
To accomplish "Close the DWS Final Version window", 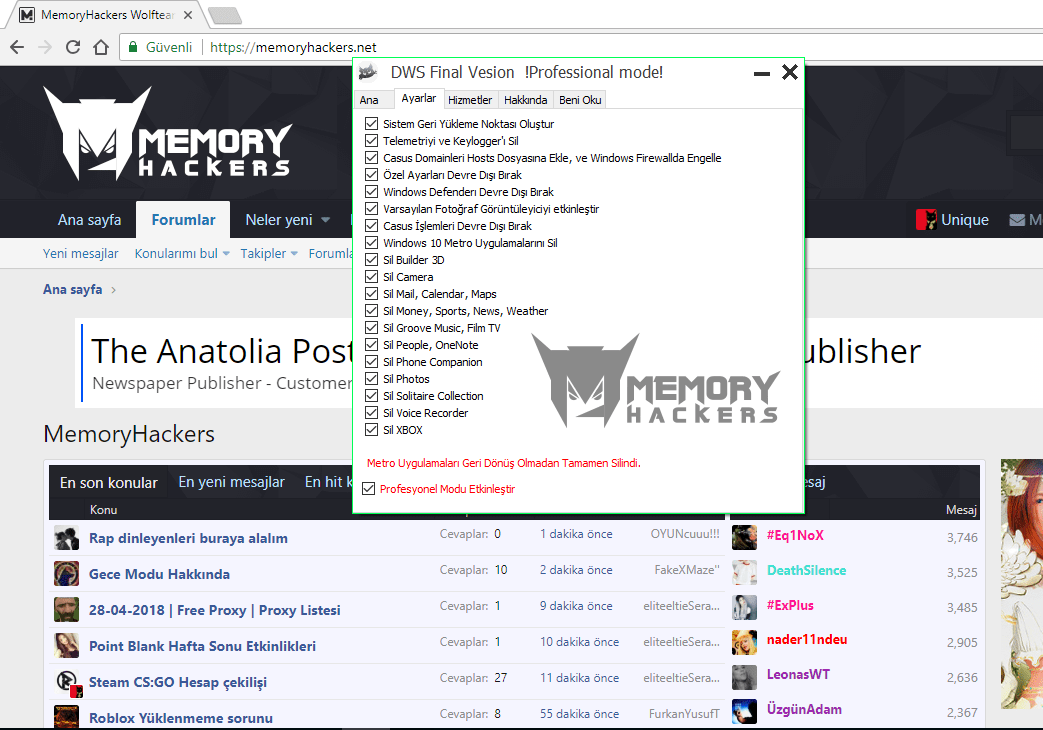I will 790,72.
